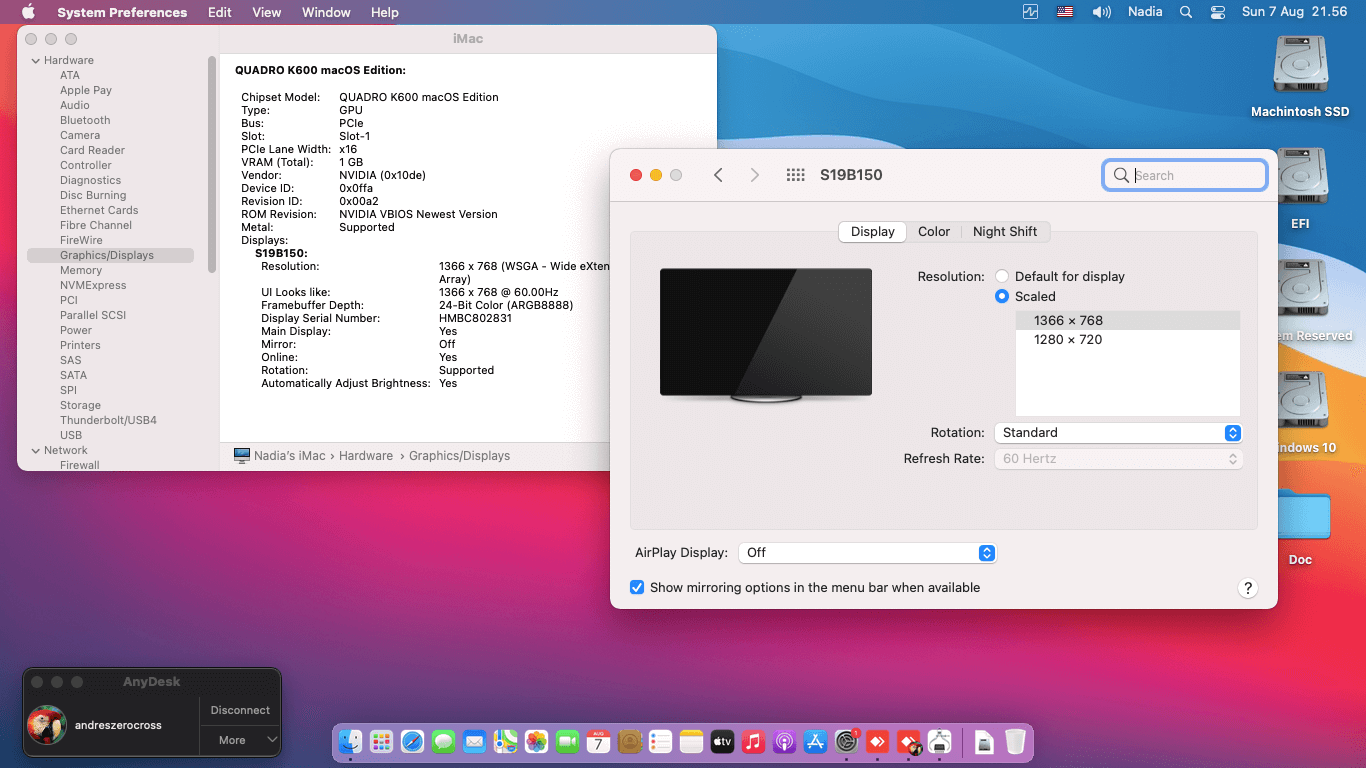
Task: Select Memory in the Hardware sidebar
Action: tap(81, 271)
